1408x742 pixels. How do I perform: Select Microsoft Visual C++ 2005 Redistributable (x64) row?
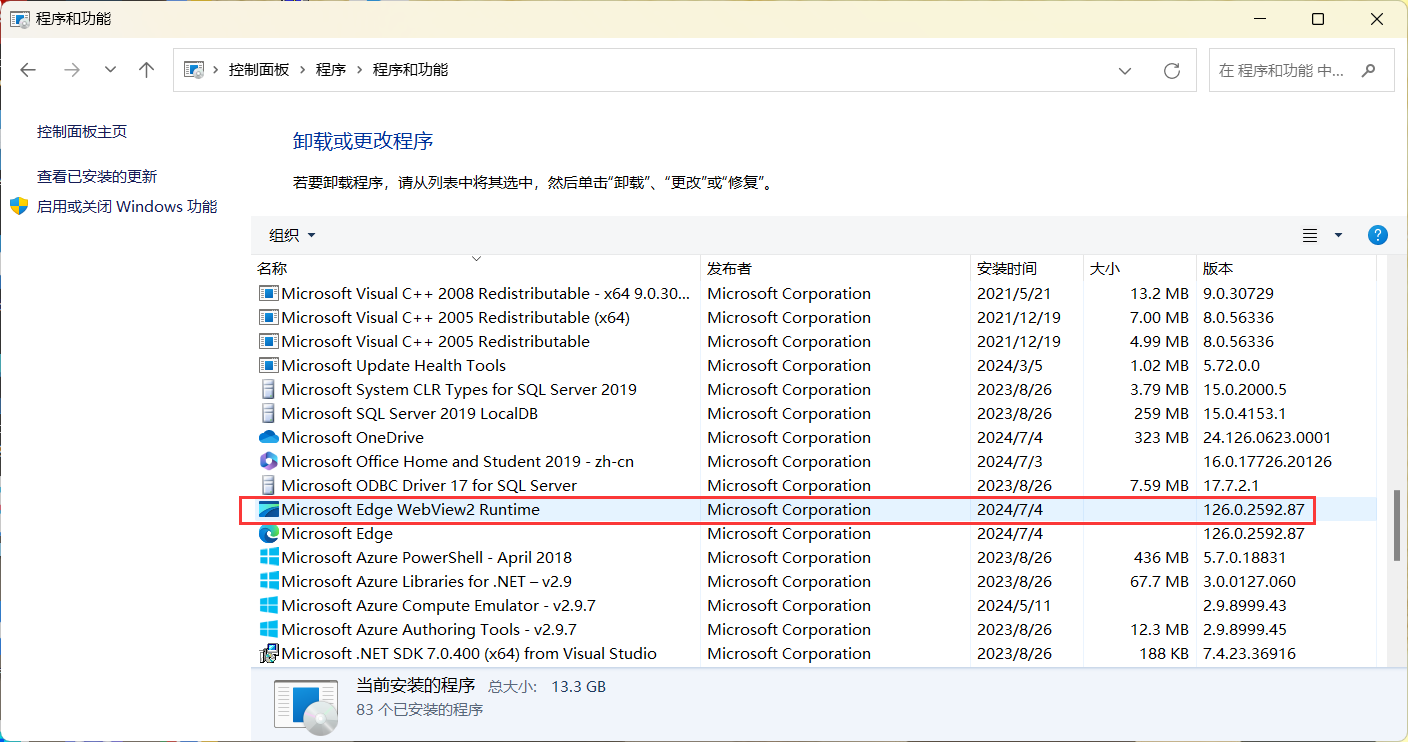[815, 318]
